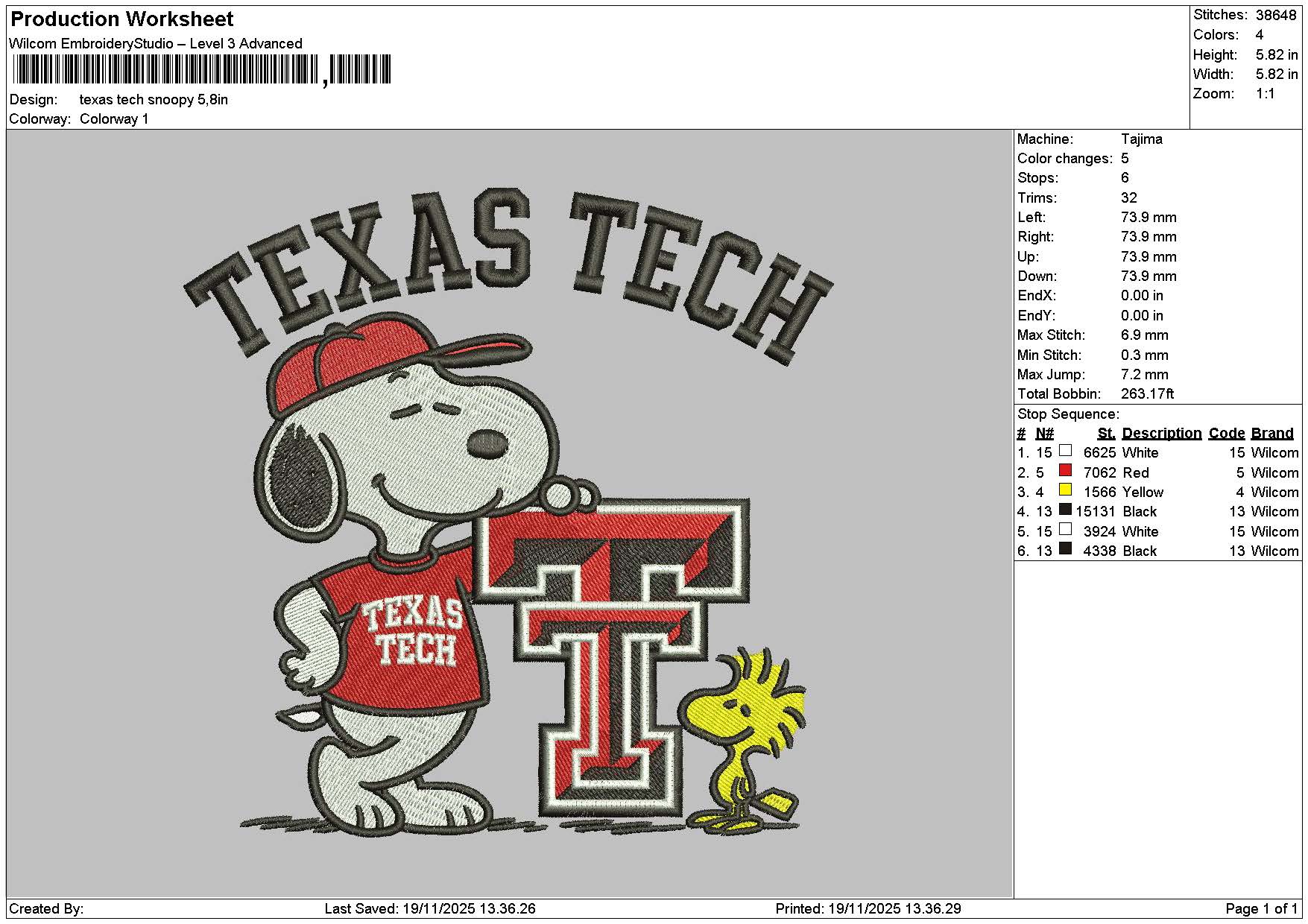The width and height of the screenshot is (1308, 924).
Task: Click the Max Jump value '7.2 mm'
Action: coord(1145,374)
